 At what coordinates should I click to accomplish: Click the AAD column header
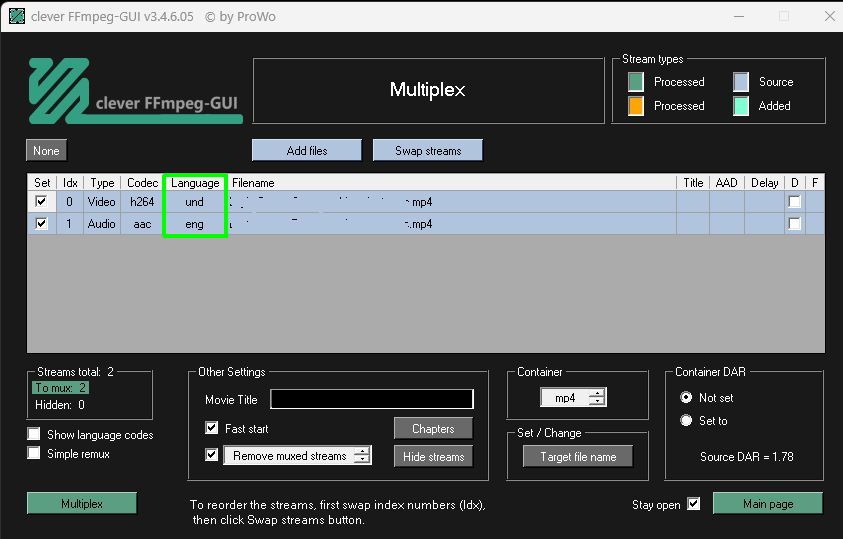(x=726, y=183)
